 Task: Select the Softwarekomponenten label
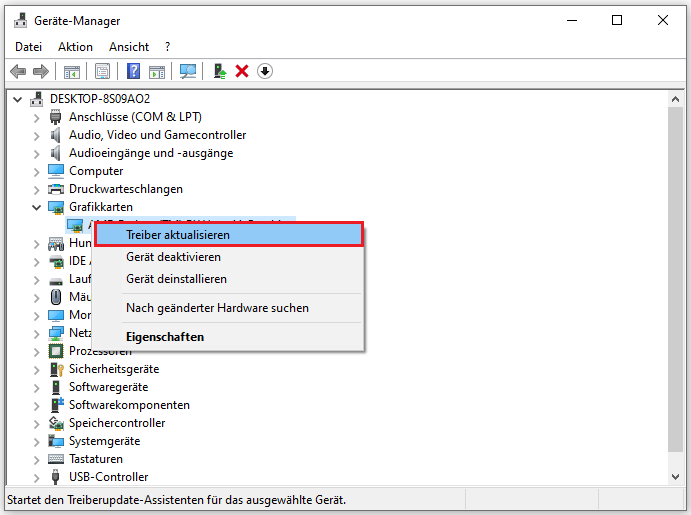coord(129,405)
